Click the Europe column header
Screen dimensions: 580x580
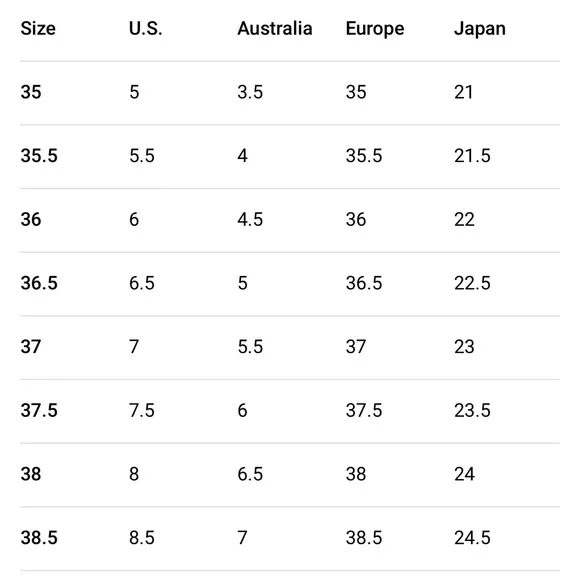coord(375,29)
